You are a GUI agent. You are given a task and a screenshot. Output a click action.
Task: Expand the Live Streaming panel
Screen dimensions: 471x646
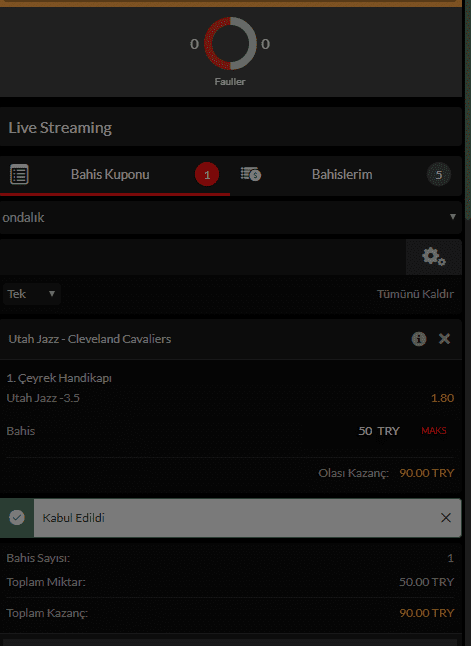tap(230, 127)
